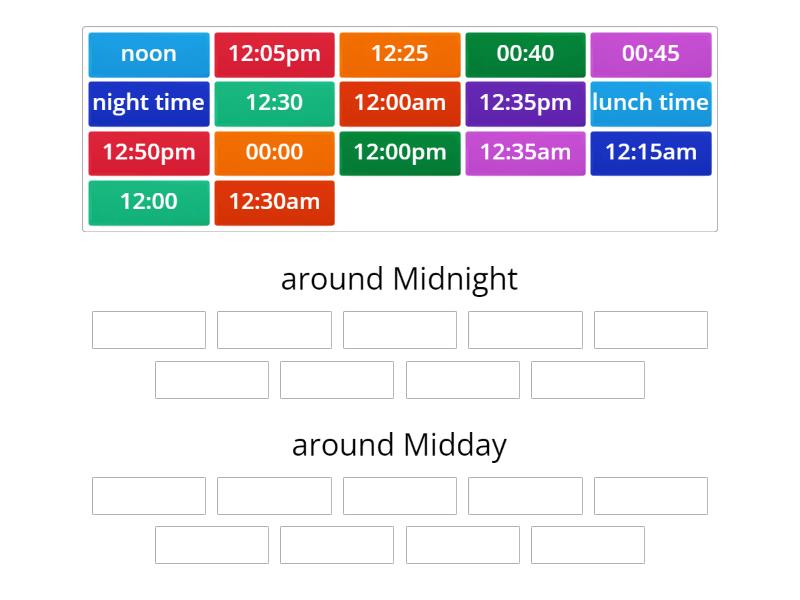Pick the orange "12:25" tile
Image resolution: width=800 pixels, height=600 pixels.
[x=400, y=54]
